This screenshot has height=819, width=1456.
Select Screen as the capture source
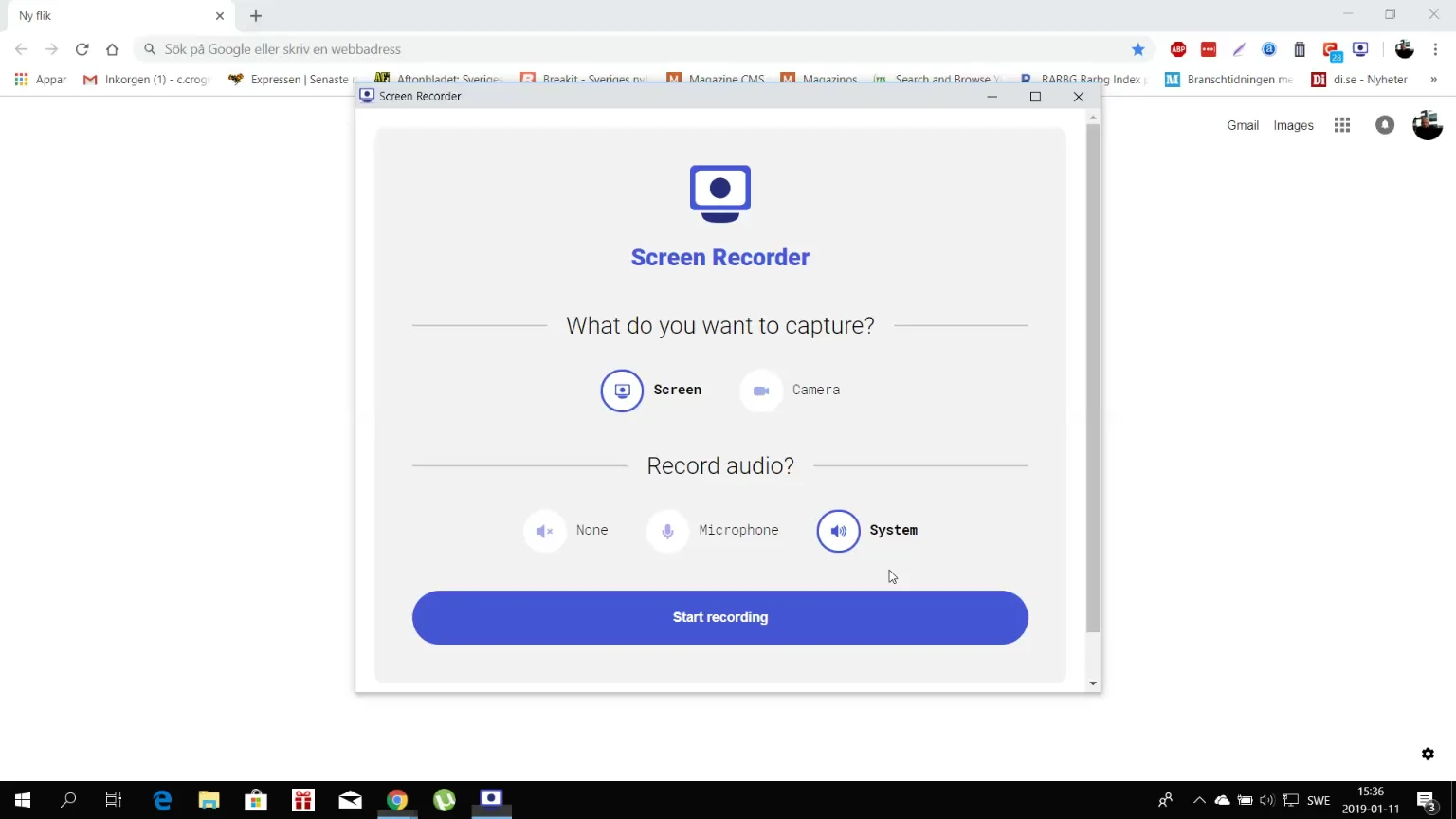(652, 391)
